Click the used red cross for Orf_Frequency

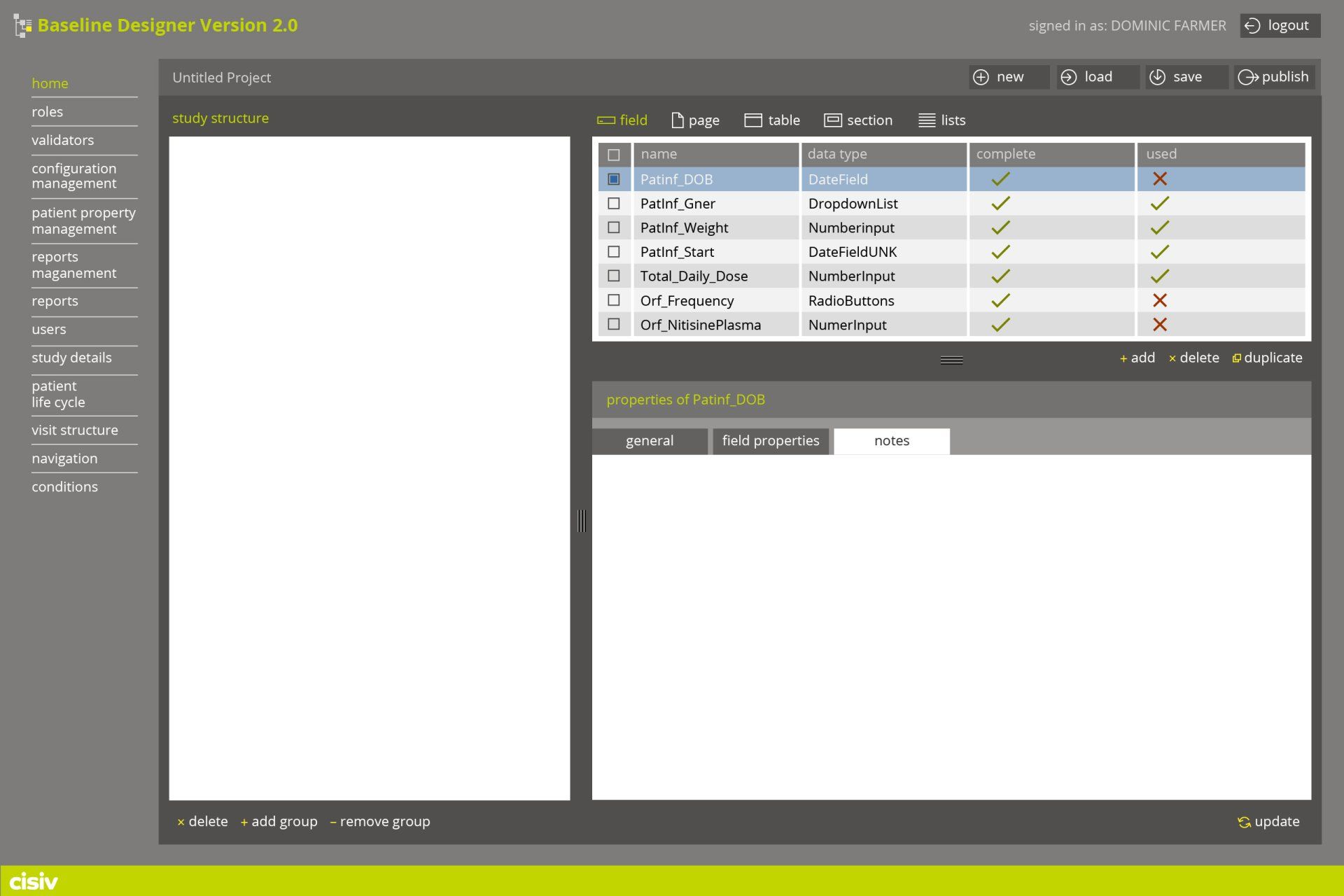[1160, 300]
